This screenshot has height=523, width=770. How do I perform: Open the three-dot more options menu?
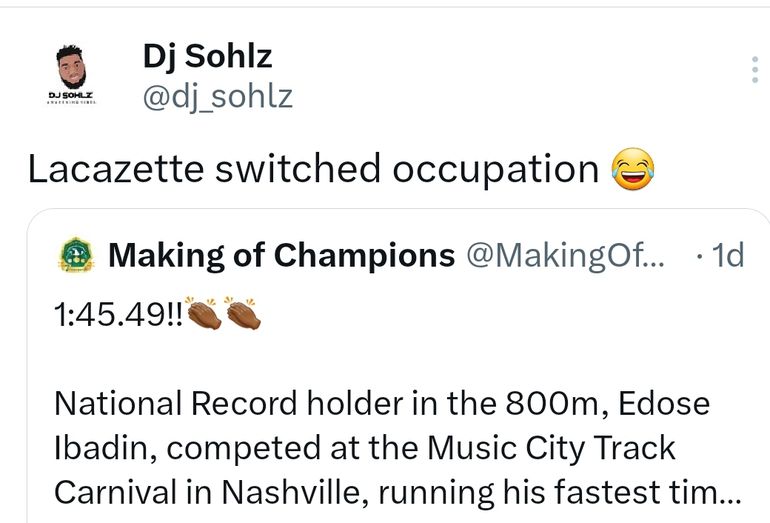[754, 70]
